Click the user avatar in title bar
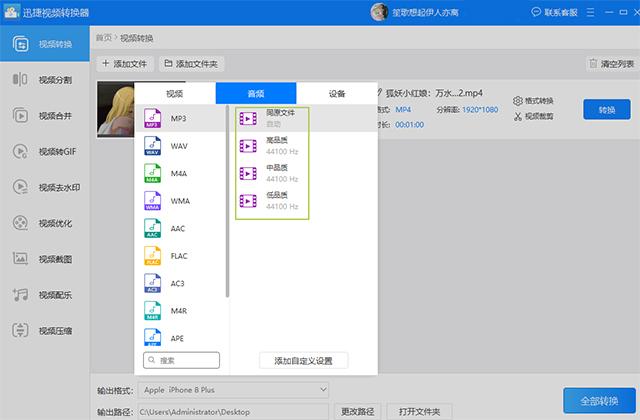This screenshot has height=420, width=640. (x=379, y=12)
